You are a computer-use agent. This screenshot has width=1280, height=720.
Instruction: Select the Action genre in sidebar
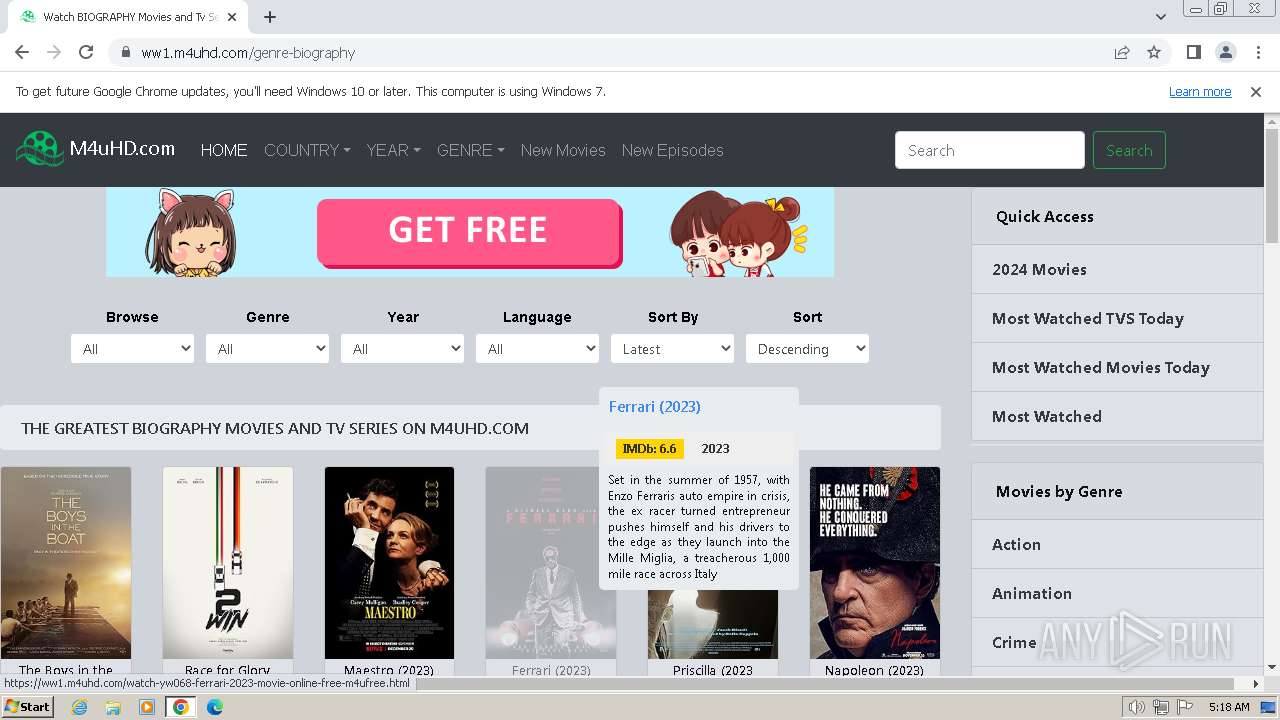(x=1016, y=544)
